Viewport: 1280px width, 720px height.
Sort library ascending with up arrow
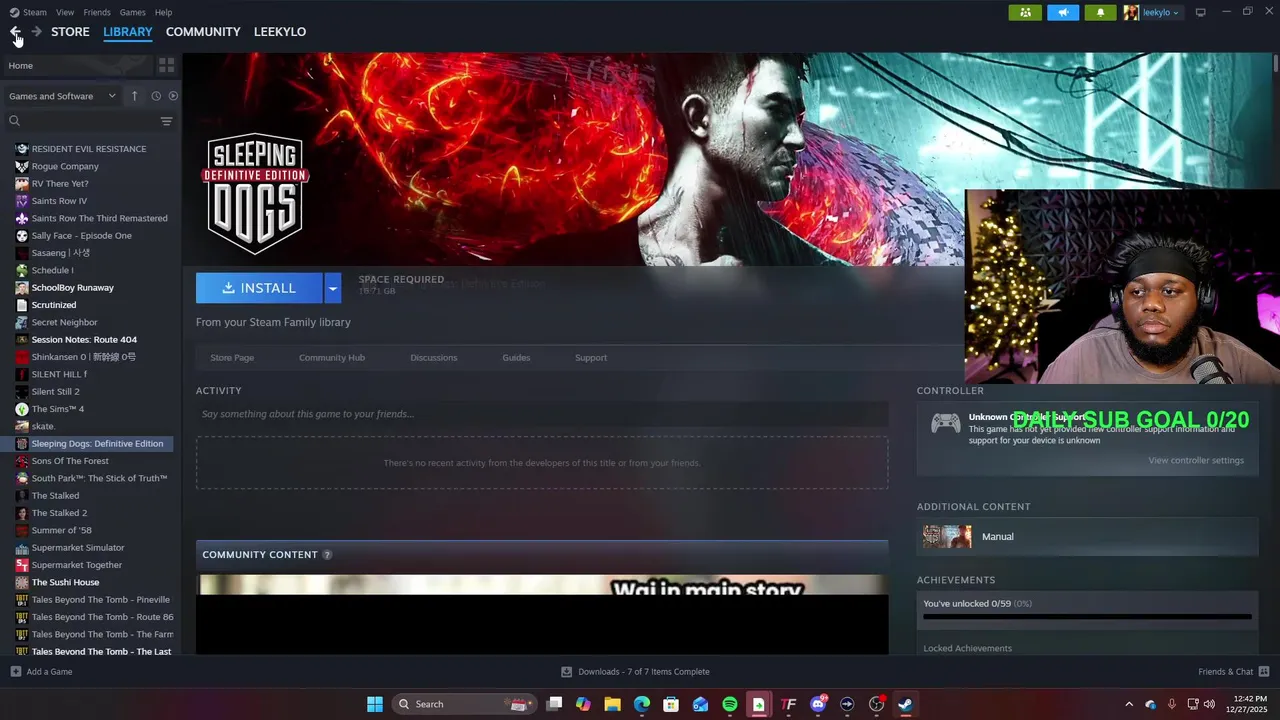pyautogui.click(x=135, y=96)
